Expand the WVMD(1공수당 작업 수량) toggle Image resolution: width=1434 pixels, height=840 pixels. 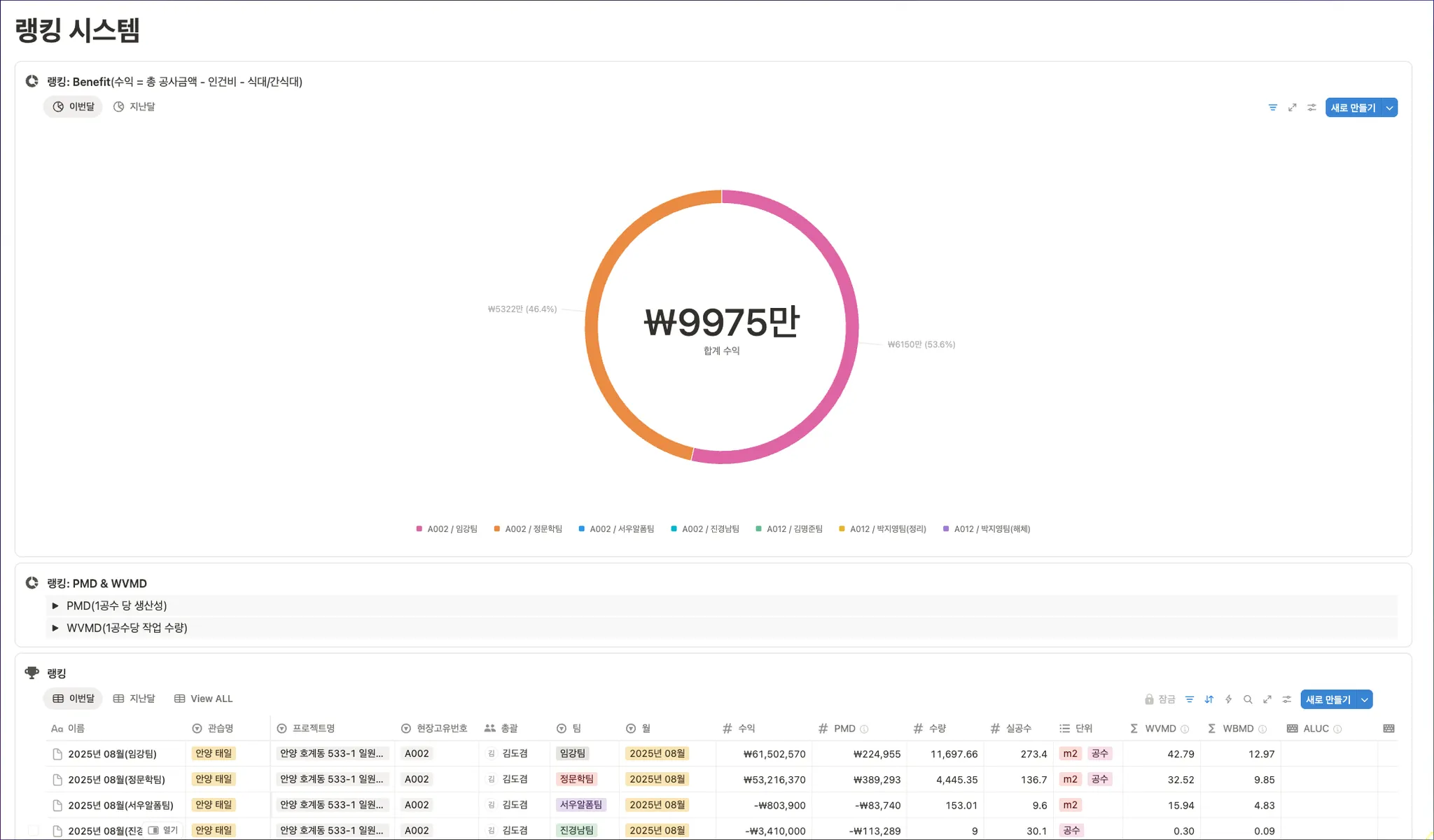pos(55,628)
